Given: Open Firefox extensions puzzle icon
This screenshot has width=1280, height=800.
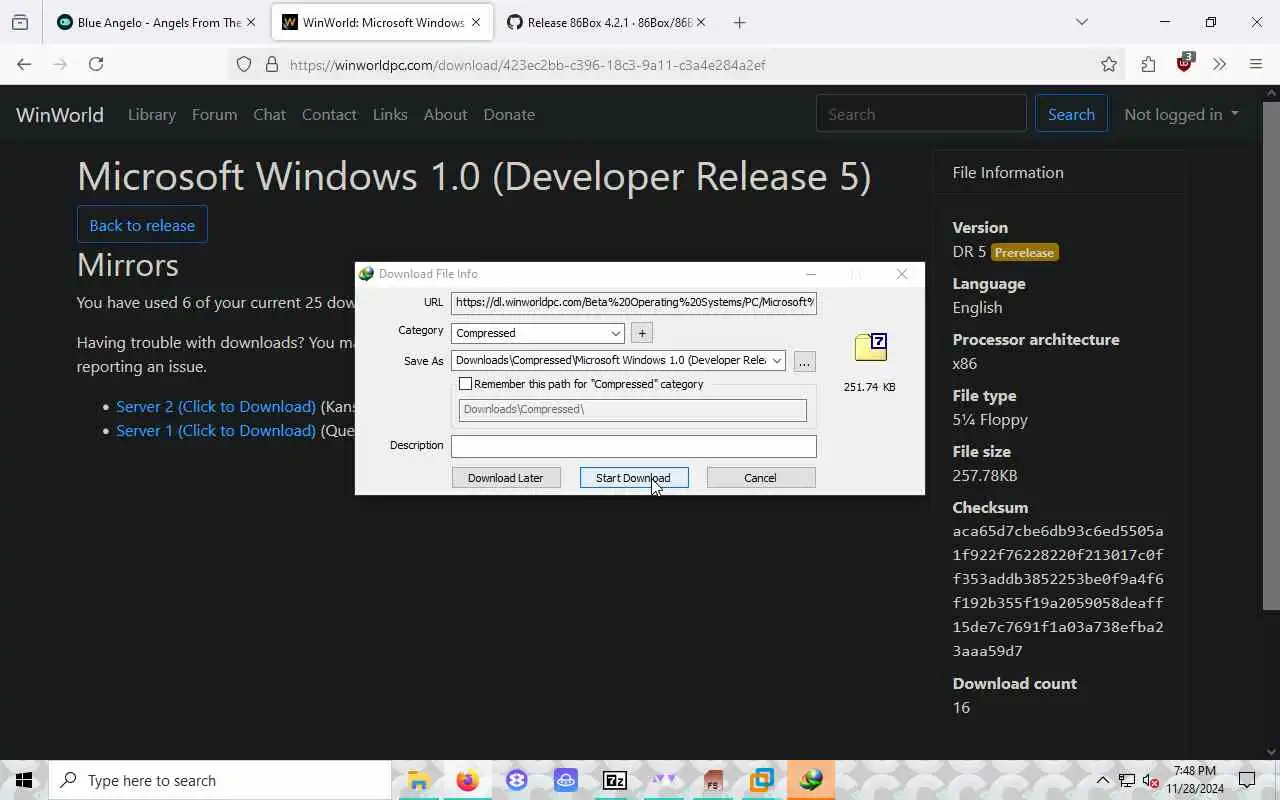Looking at the screenshot, I should [x=1148, y=64].
